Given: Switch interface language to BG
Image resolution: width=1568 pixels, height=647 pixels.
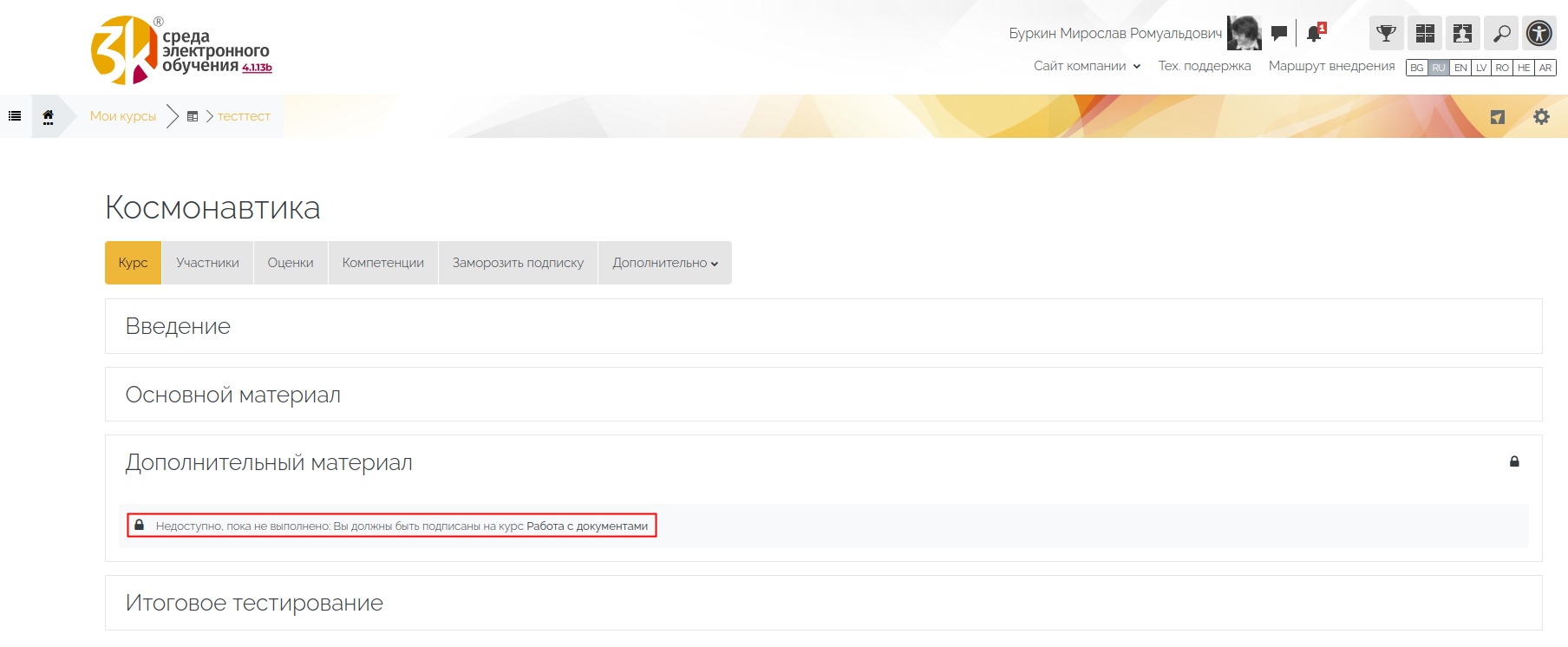Looking at the screenshot, I should pyautogui.click(x=1417, y=68).
